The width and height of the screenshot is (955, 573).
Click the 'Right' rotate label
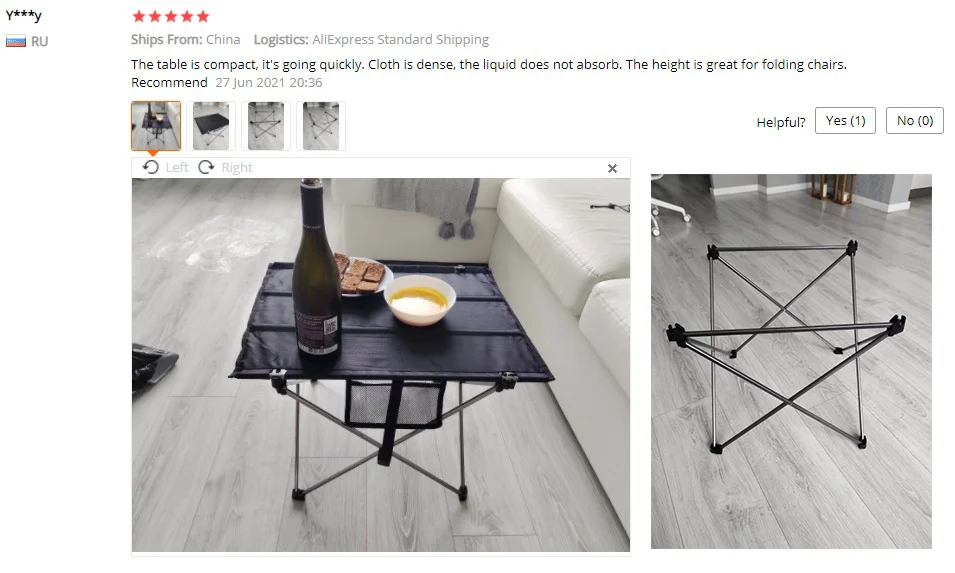click(237, 167)
